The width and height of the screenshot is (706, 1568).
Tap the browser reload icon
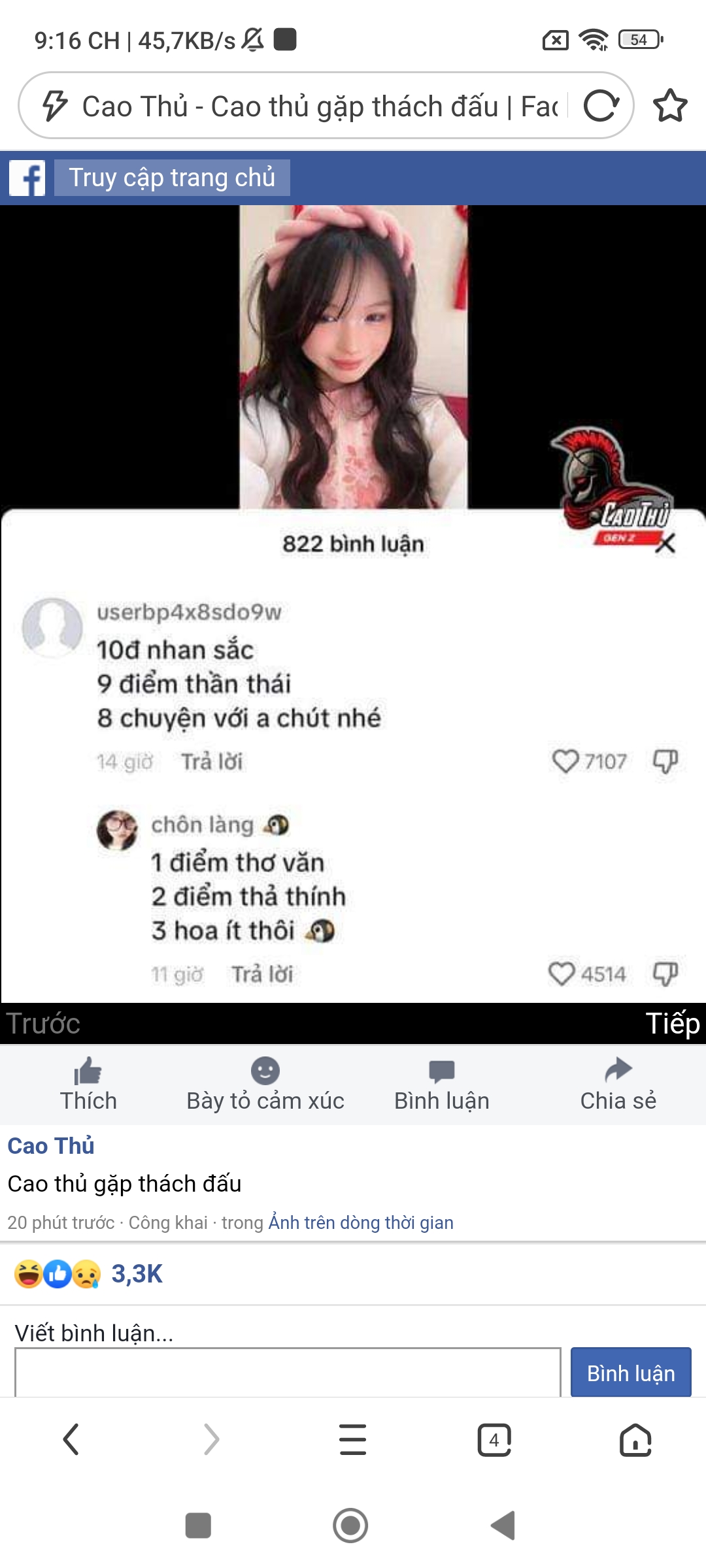[601, 106]
